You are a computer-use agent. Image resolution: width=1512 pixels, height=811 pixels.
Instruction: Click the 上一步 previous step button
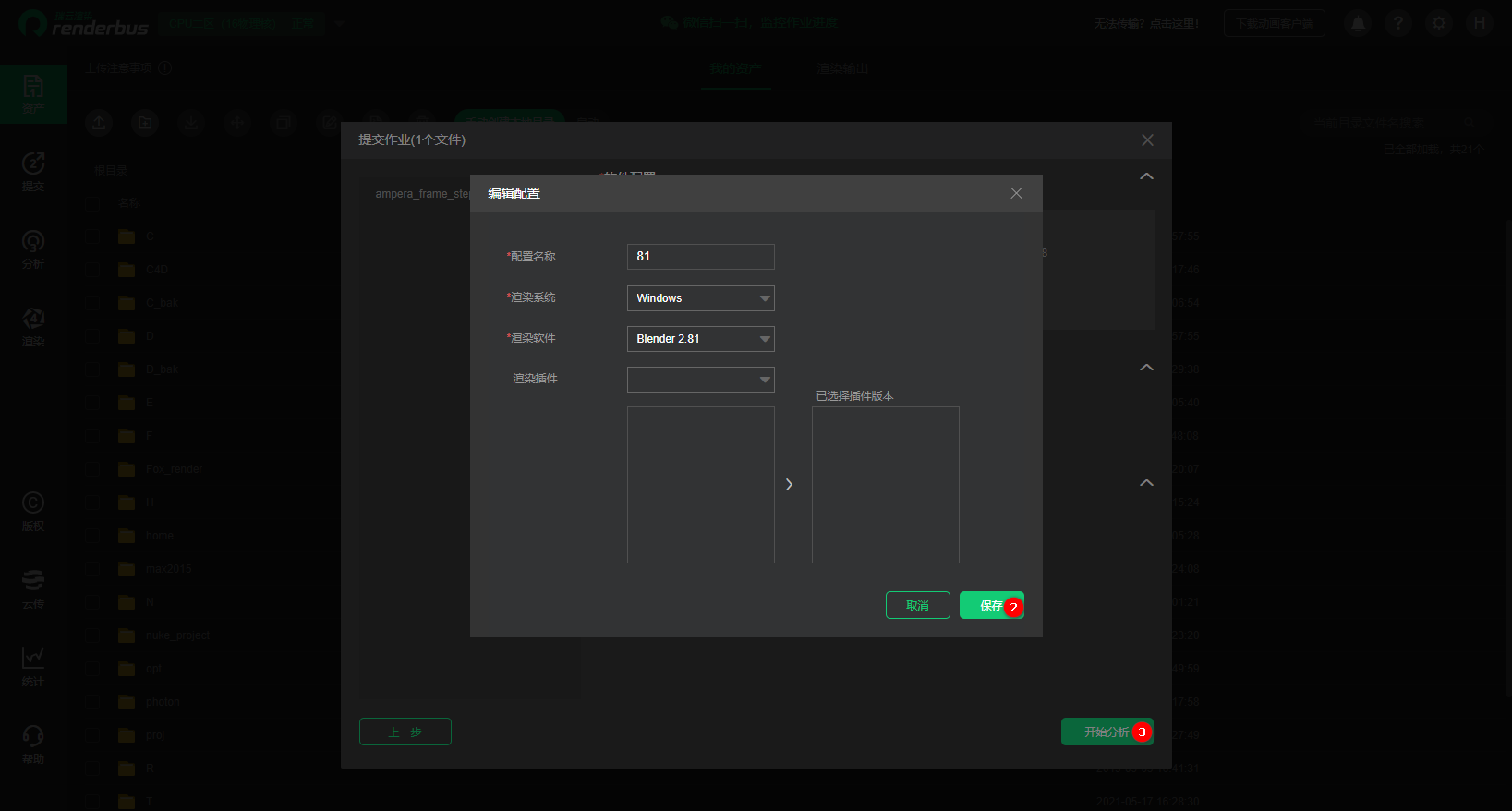(405, 732)
